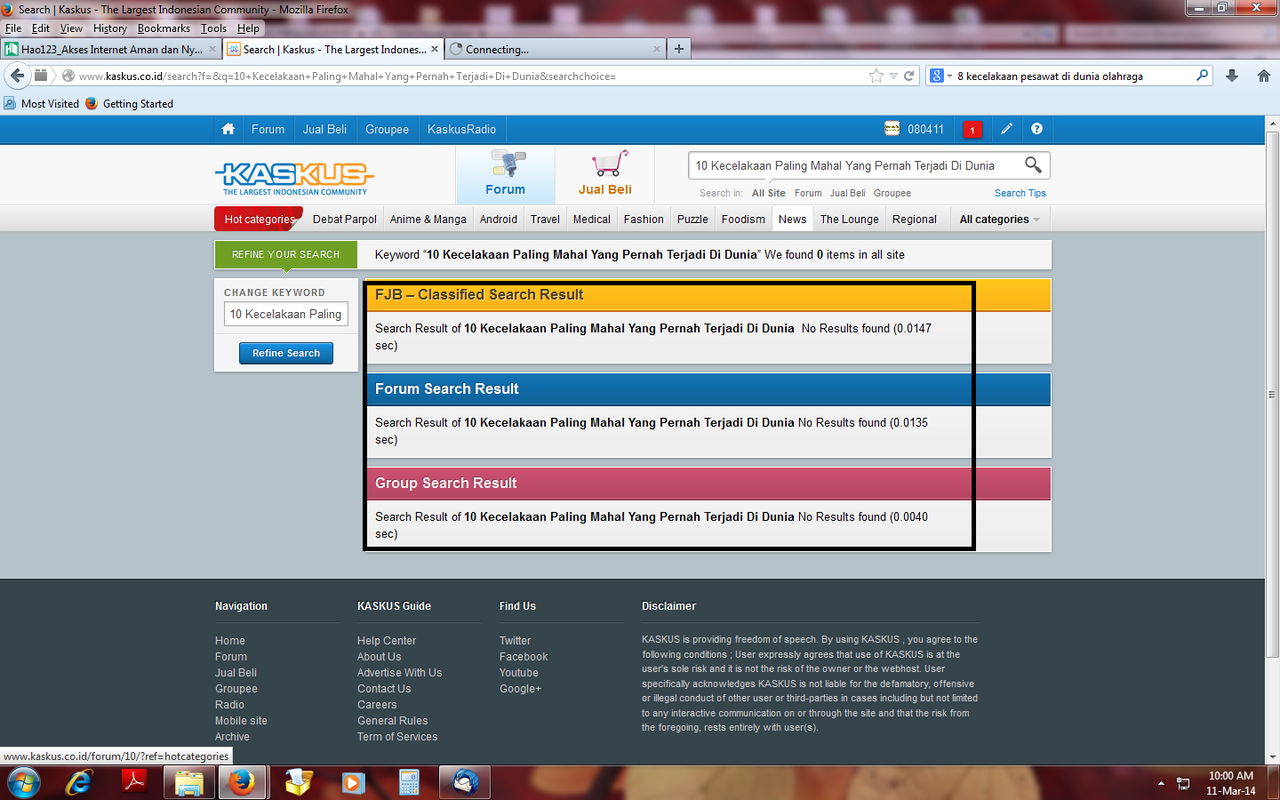Open the Bookmarks menu
Screen dimensions: 1280x800
pos(163,29)
